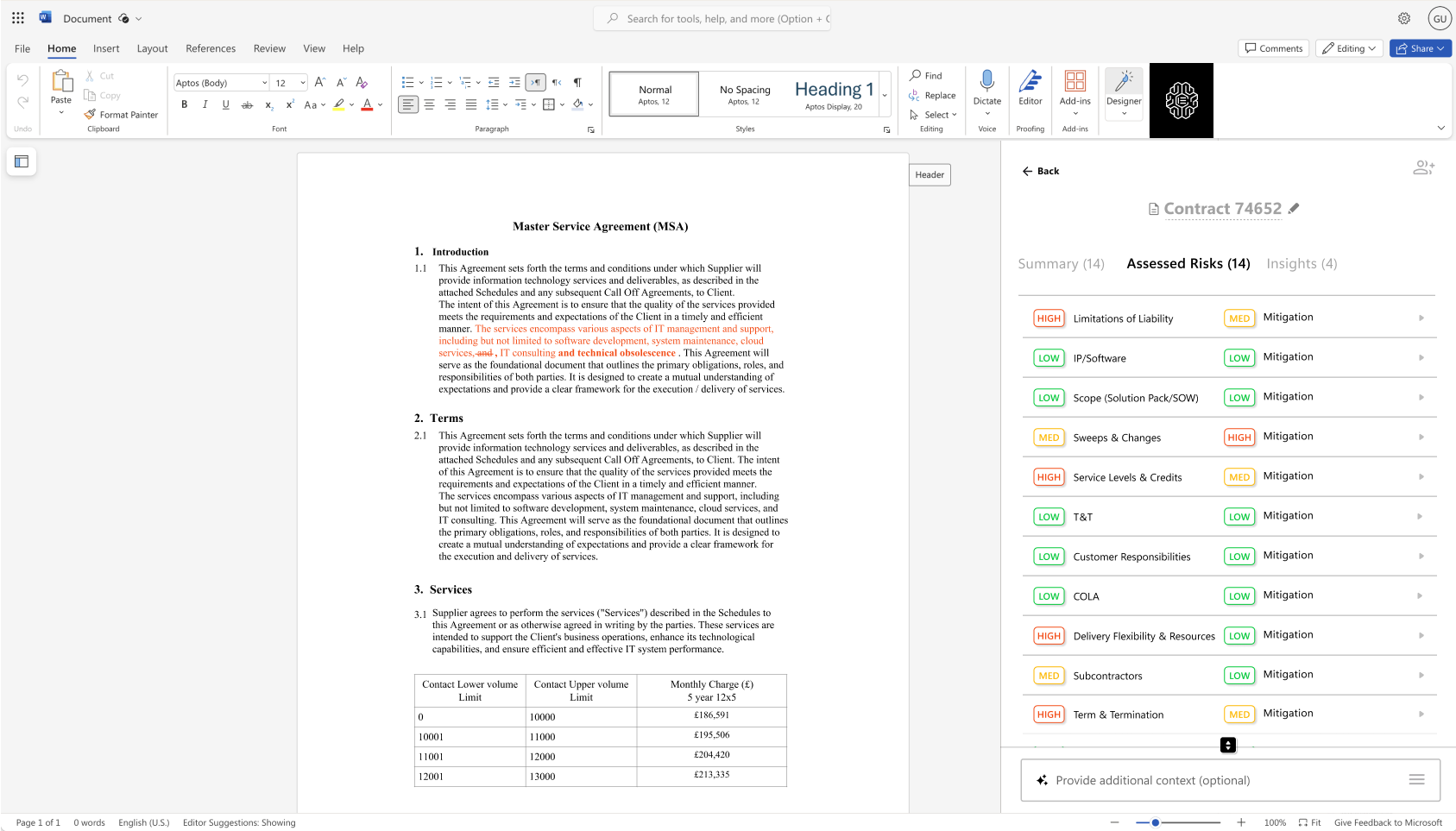The width and height of the screenshot is (1456, 831).
Task: Center align the text
Action: [429, 105]
